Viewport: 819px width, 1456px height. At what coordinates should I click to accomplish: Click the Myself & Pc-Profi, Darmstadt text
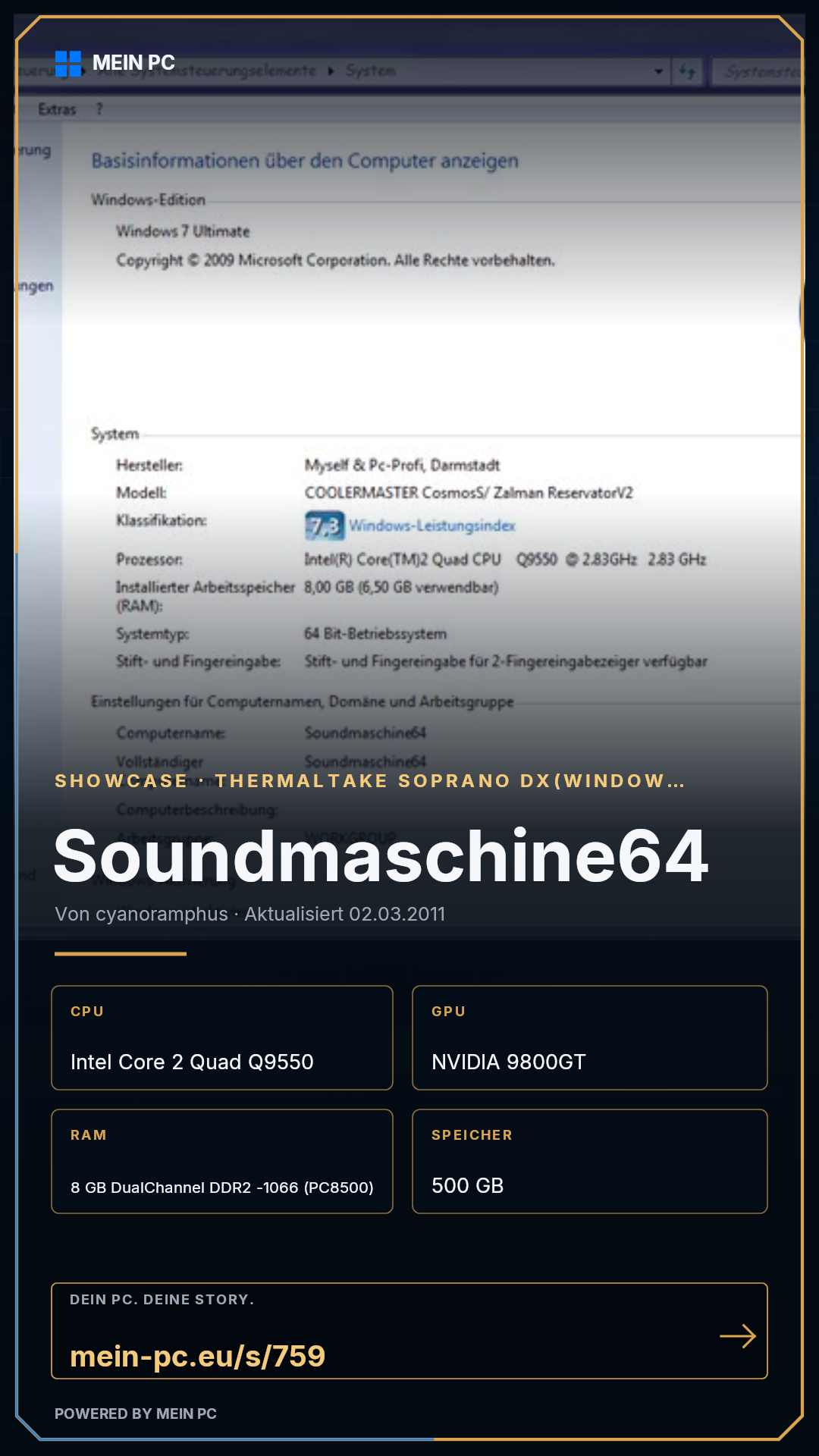pyautogui.click(x=403, y=465)
